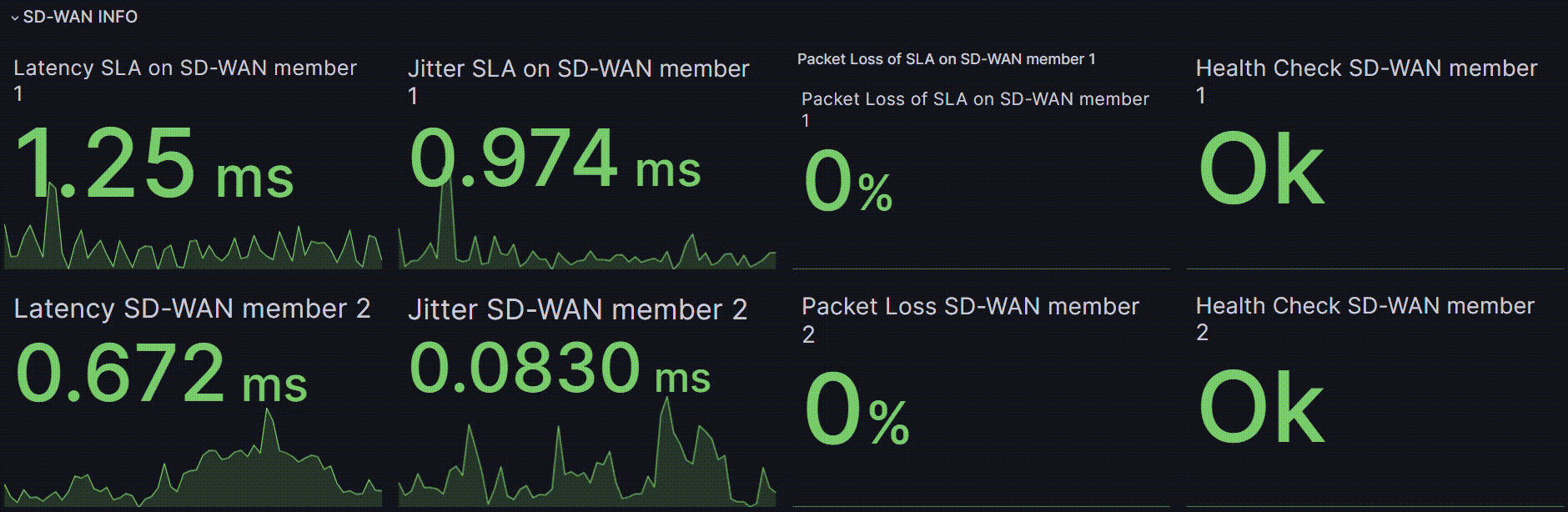Click the 0.0830 ms jitter value
Viewport: 1568px width, 512px height.
pos(560,367)
